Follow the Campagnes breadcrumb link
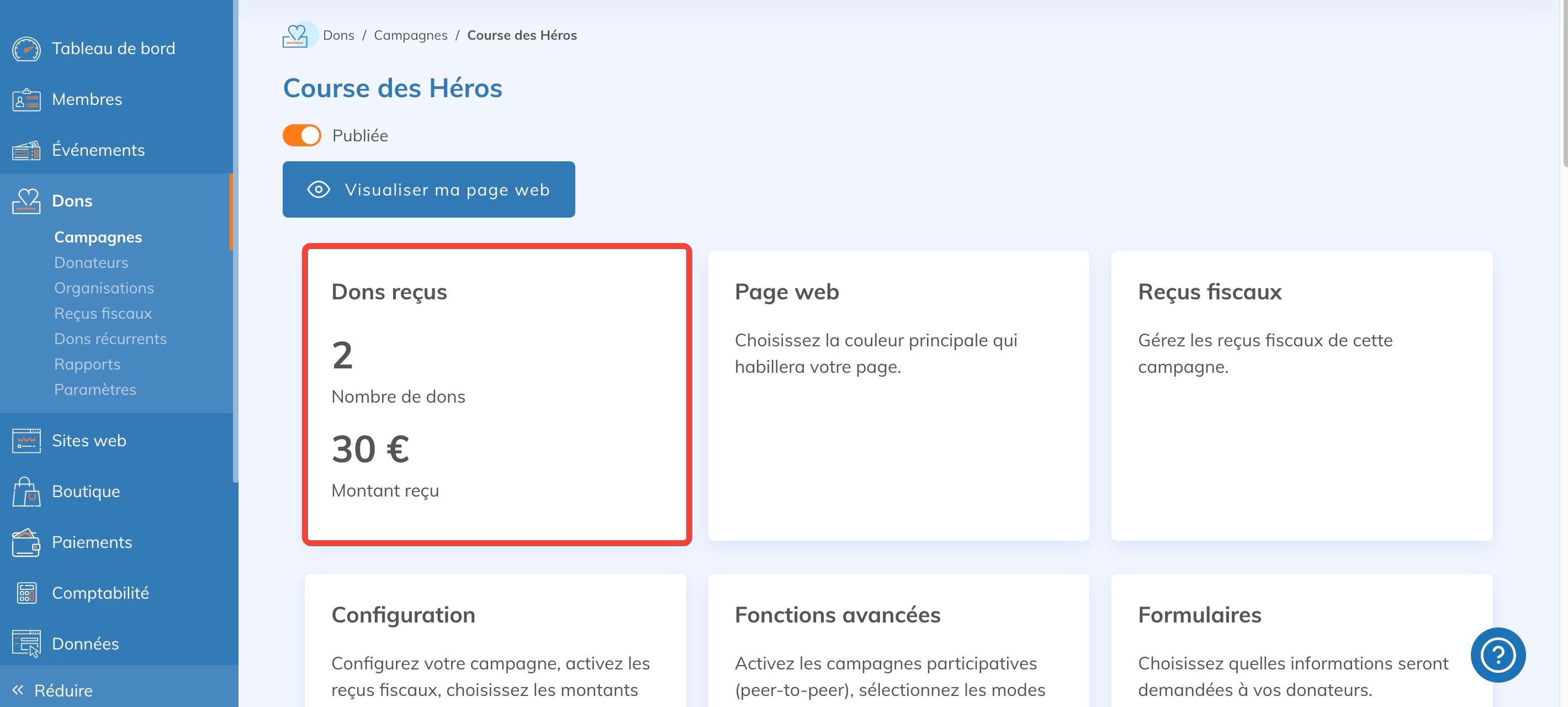The width and height of the screenshot is (1568, 707). [x=410, y=35]
